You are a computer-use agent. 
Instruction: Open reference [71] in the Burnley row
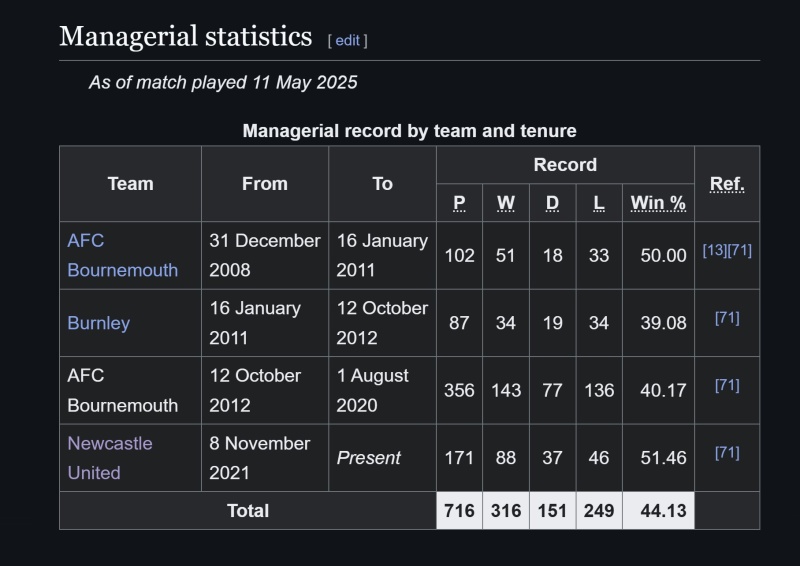[727, 318]
